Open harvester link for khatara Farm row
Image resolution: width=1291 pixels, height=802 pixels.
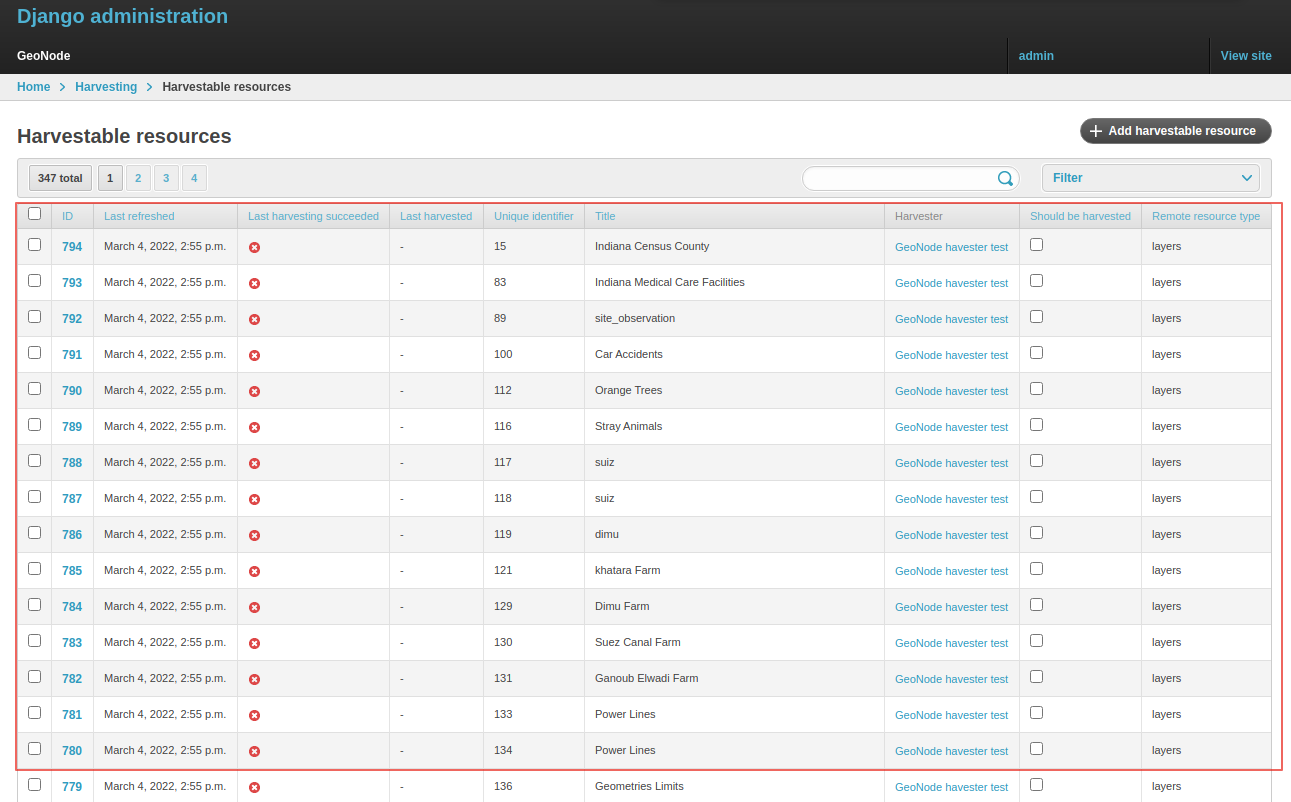tap(951, 571)
